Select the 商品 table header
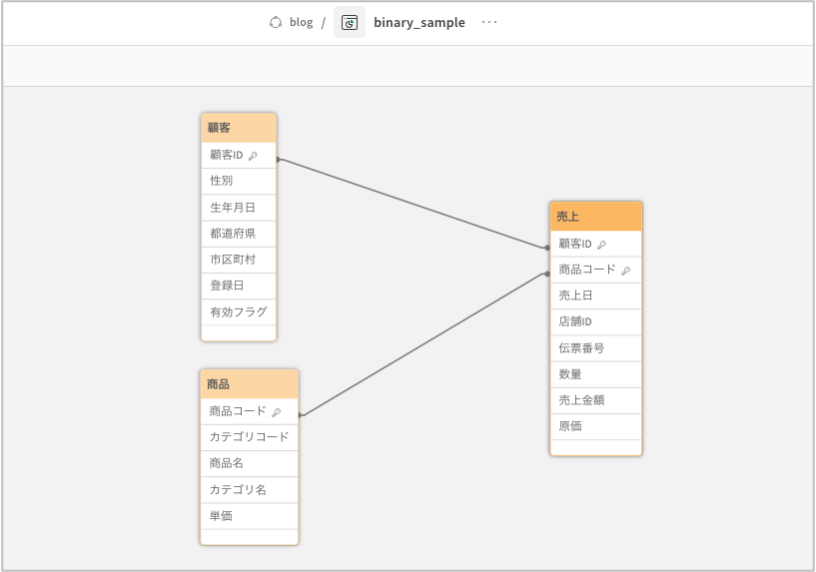Screen dimensions: 816x572 coord(248,384)
